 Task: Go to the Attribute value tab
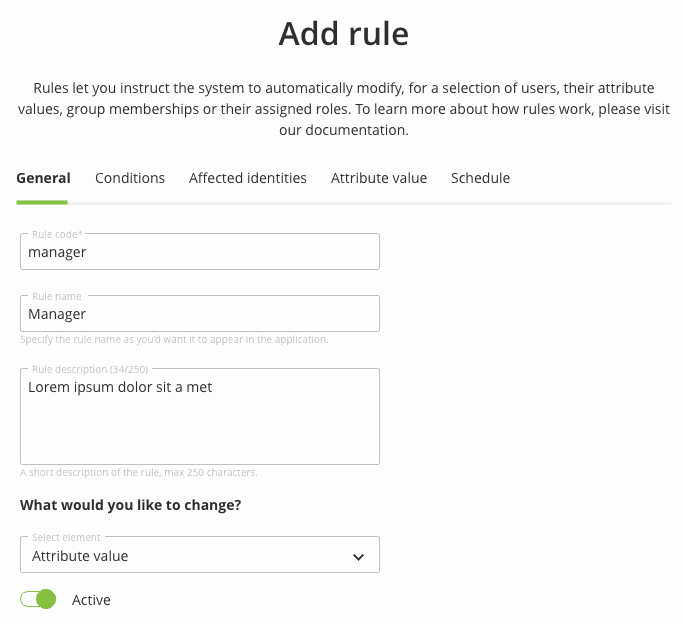click(379, 178)
